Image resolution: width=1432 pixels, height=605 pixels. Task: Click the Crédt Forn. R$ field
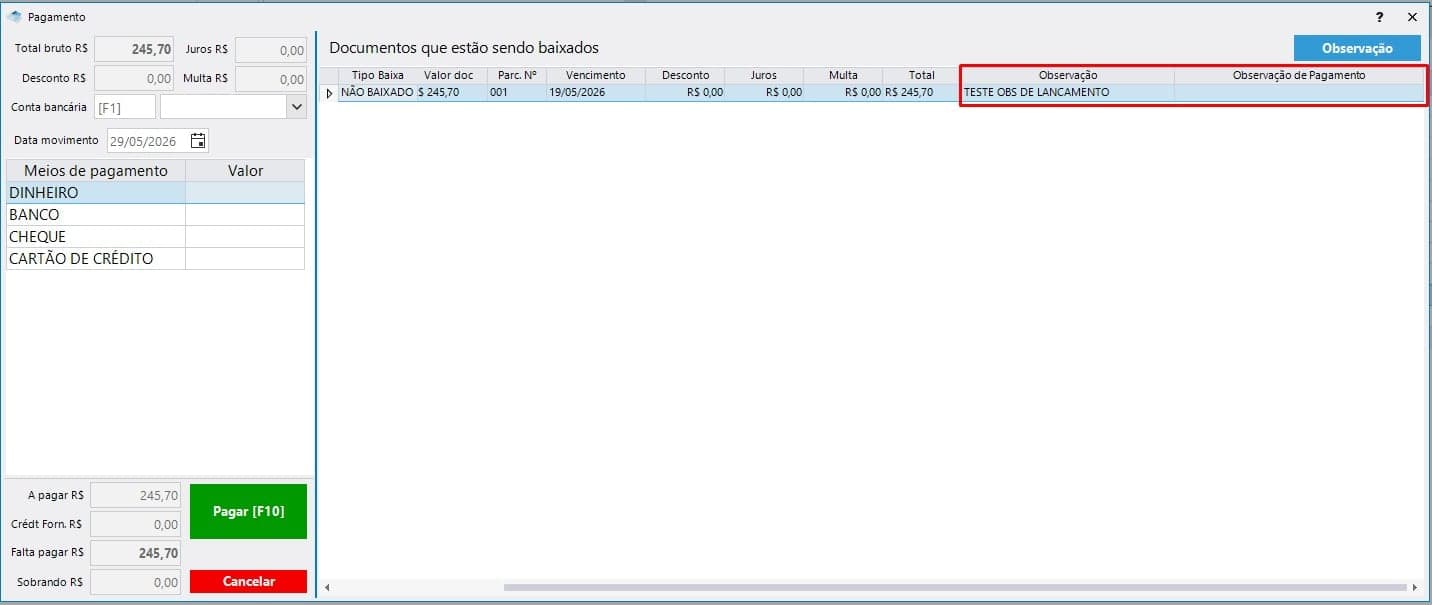coord(136,524)
